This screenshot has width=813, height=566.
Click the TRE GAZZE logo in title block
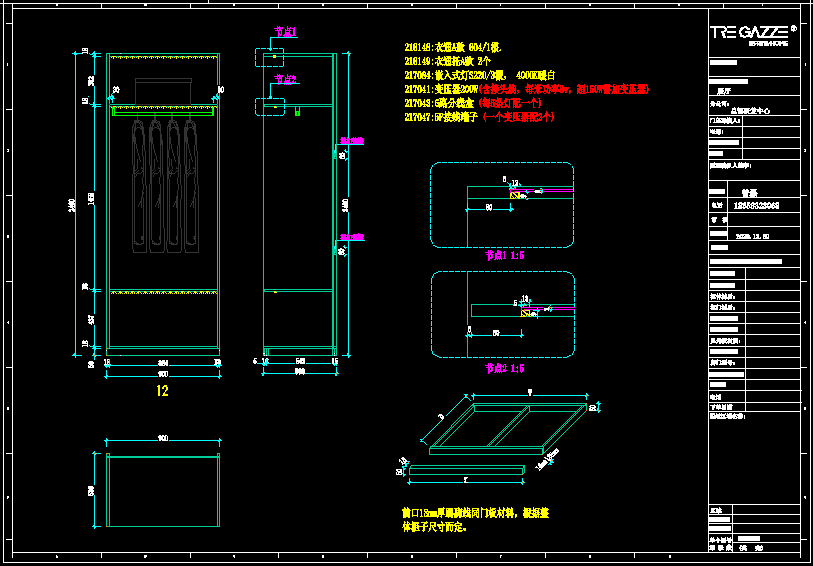[x=753, y=34]
